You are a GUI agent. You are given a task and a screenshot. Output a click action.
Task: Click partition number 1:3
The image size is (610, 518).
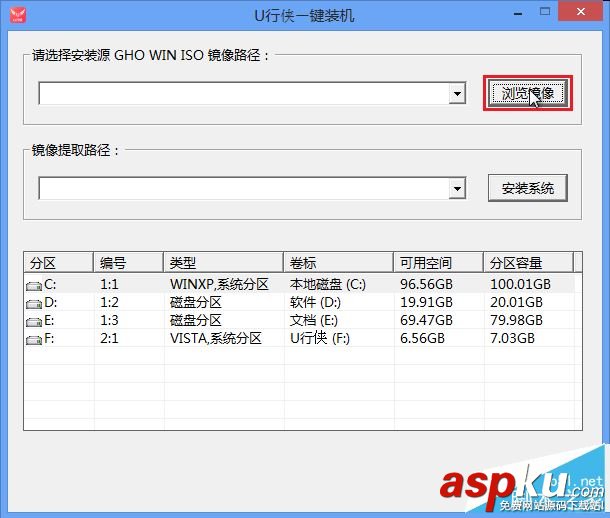pyautogui.click(x=109, y=320)
